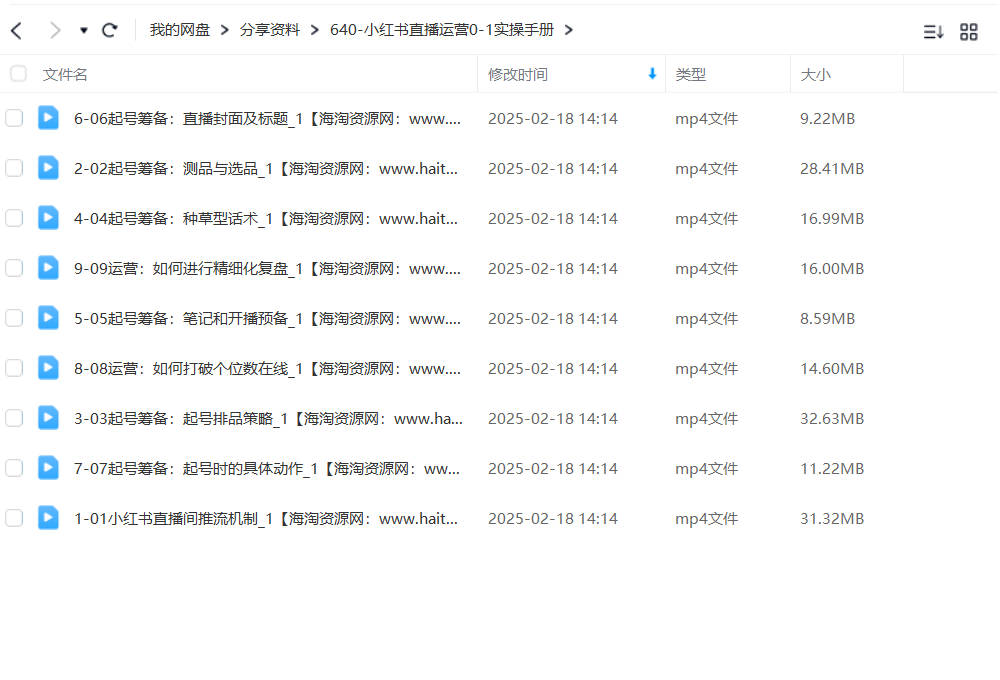
Task: Click video icon of 6-06起号筹备 file
Action: (x=48, y=117)
